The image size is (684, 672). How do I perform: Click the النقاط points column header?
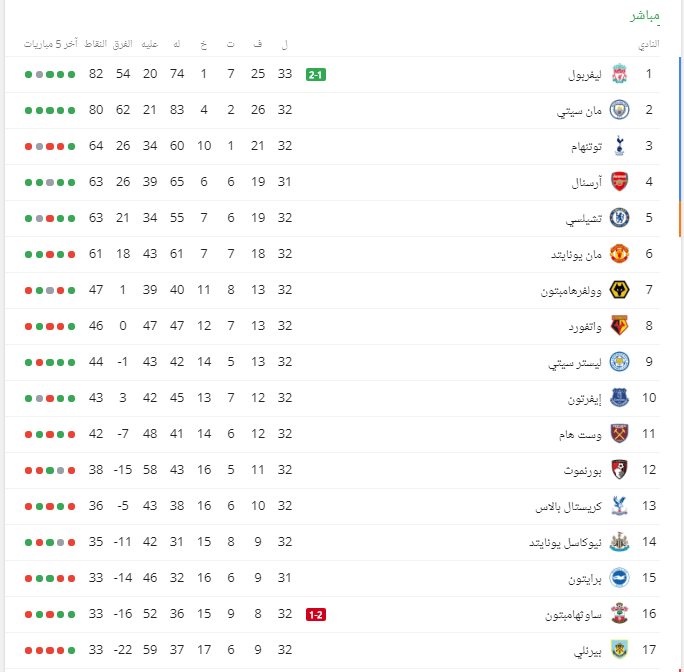[96, 44]
